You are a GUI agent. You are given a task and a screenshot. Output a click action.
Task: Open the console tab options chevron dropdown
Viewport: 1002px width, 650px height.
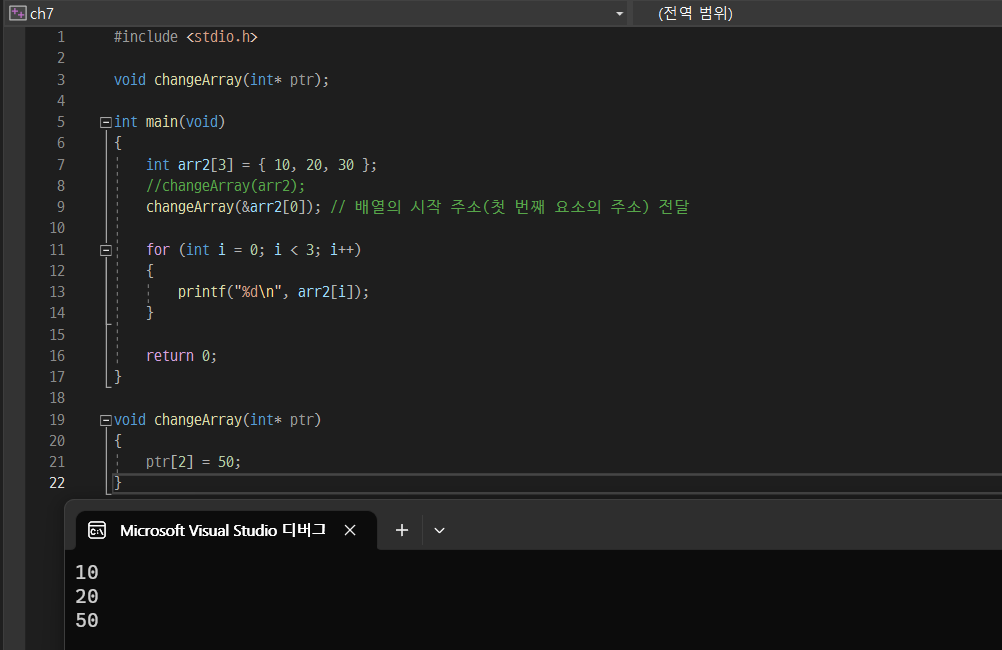pos(439,530)
